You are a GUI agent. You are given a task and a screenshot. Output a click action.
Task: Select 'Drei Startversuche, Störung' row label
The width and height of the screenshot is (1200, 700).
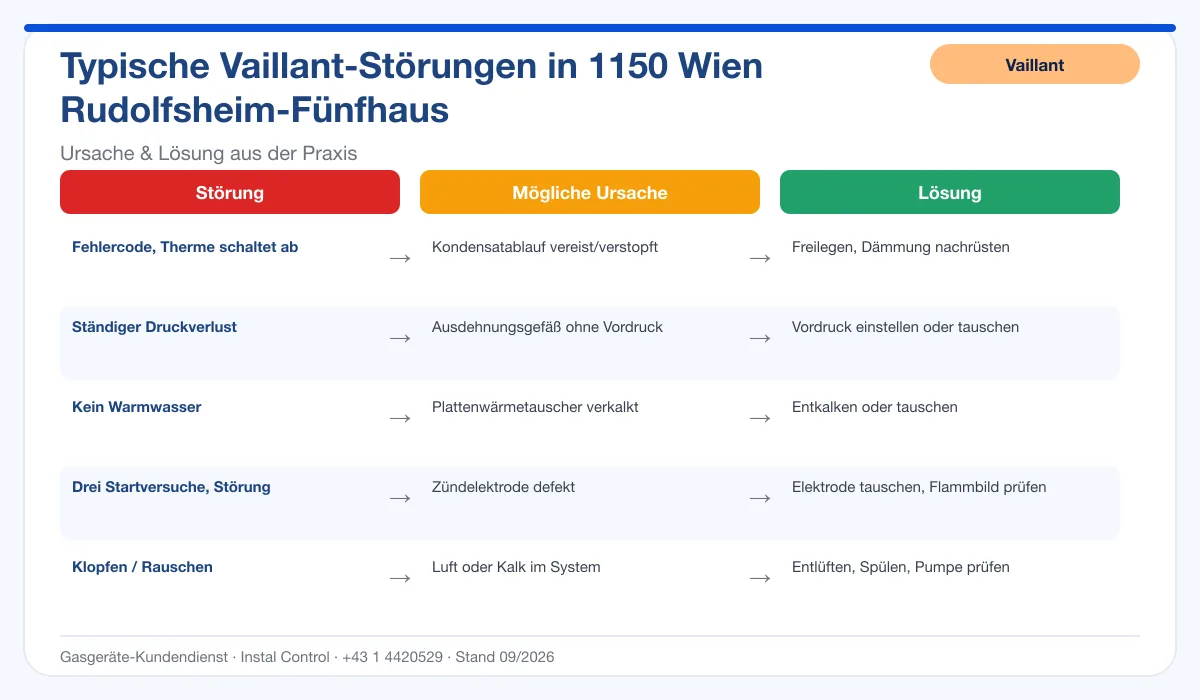pos(171,487)
